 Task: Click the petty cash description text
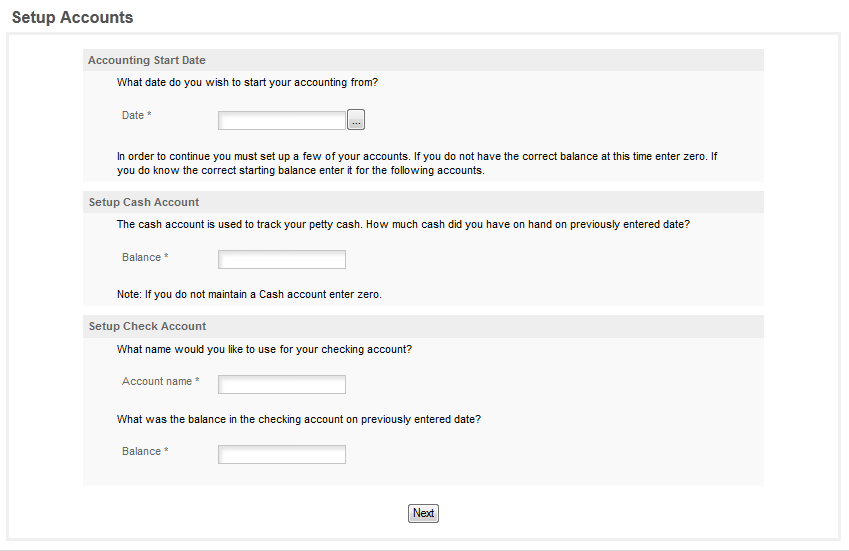403,224
